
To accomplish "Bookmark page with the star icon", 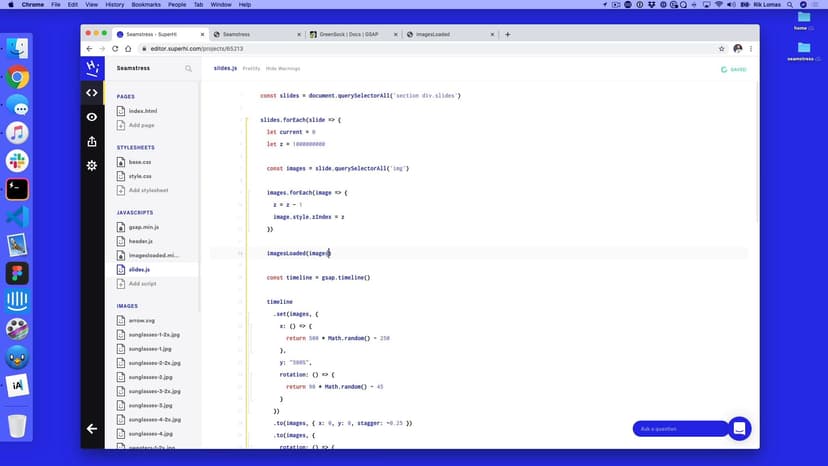I will coord(721,48).
